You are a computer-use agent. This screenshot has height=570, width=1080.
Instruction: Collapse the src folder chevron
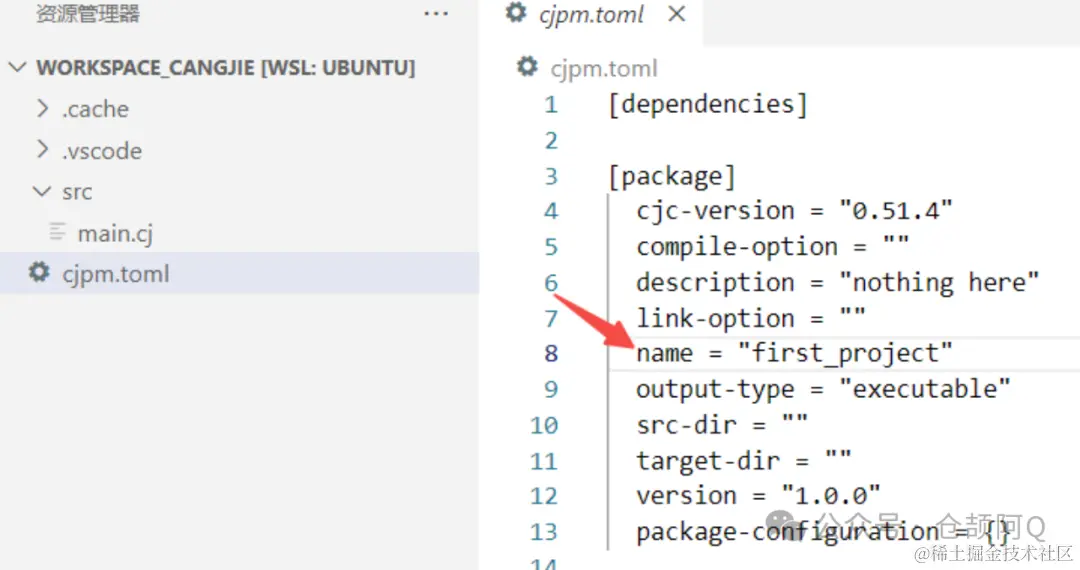click(x=42, y=191)
